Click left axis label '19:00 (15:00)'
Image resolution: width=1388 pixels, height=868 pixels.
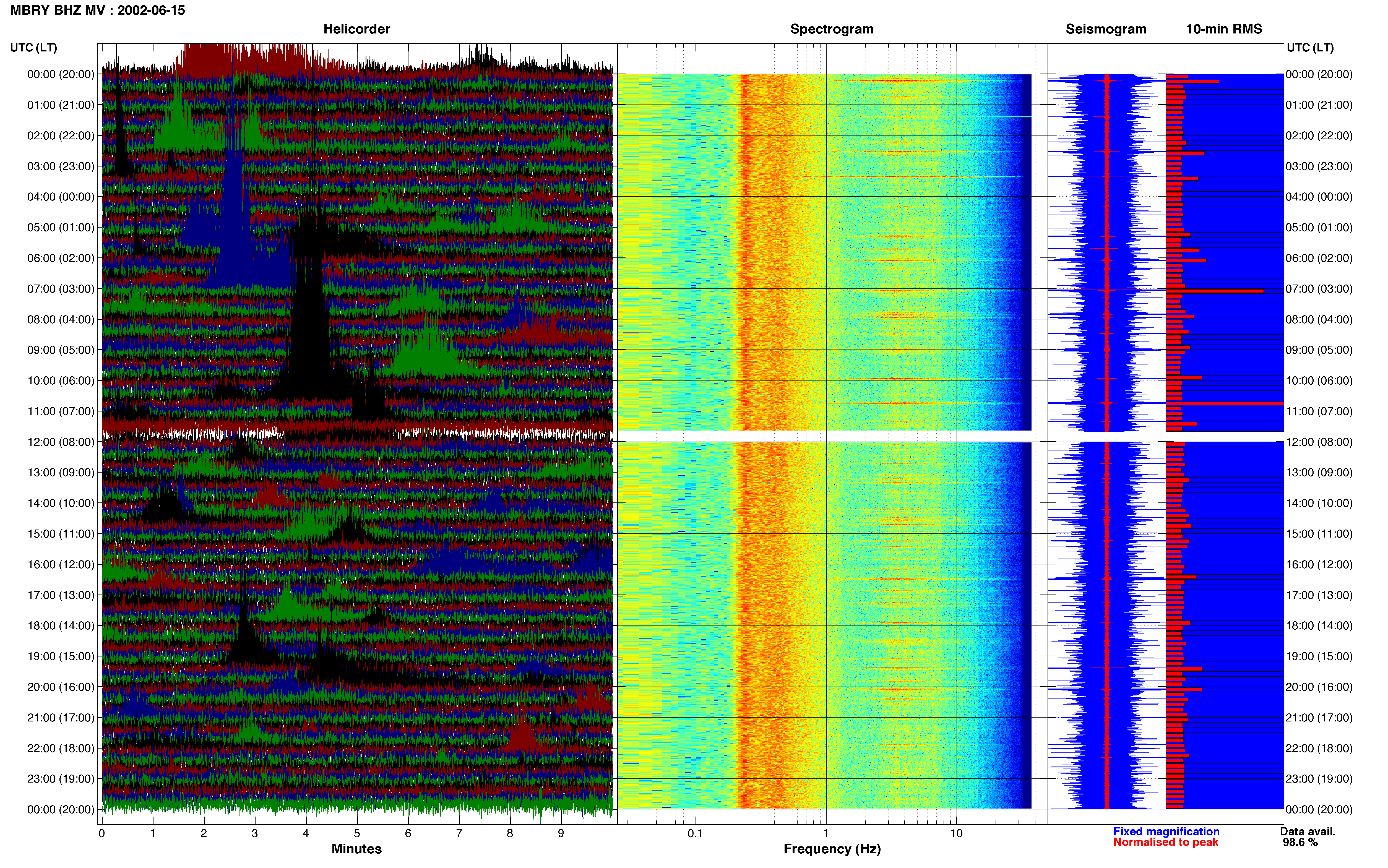pos(61,656)
